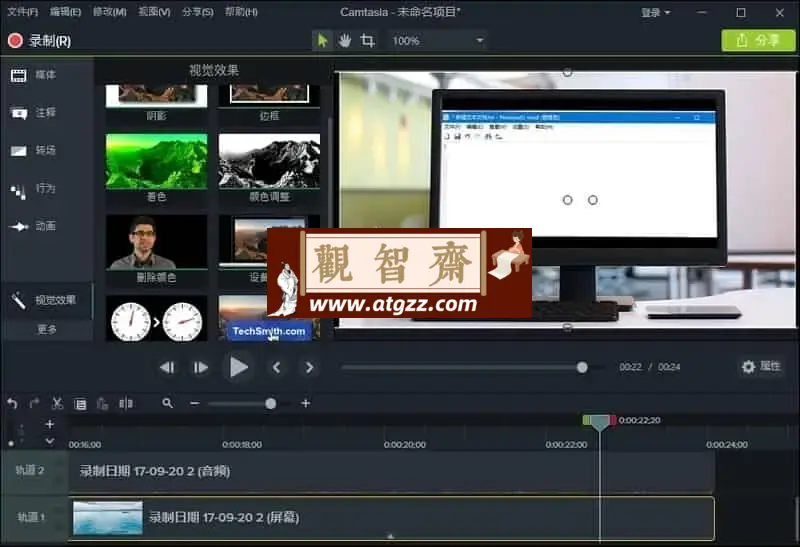Open the Transitions tab in sidebar
Image resolution: width=800 pixels, height=547 pixels.
34,151
